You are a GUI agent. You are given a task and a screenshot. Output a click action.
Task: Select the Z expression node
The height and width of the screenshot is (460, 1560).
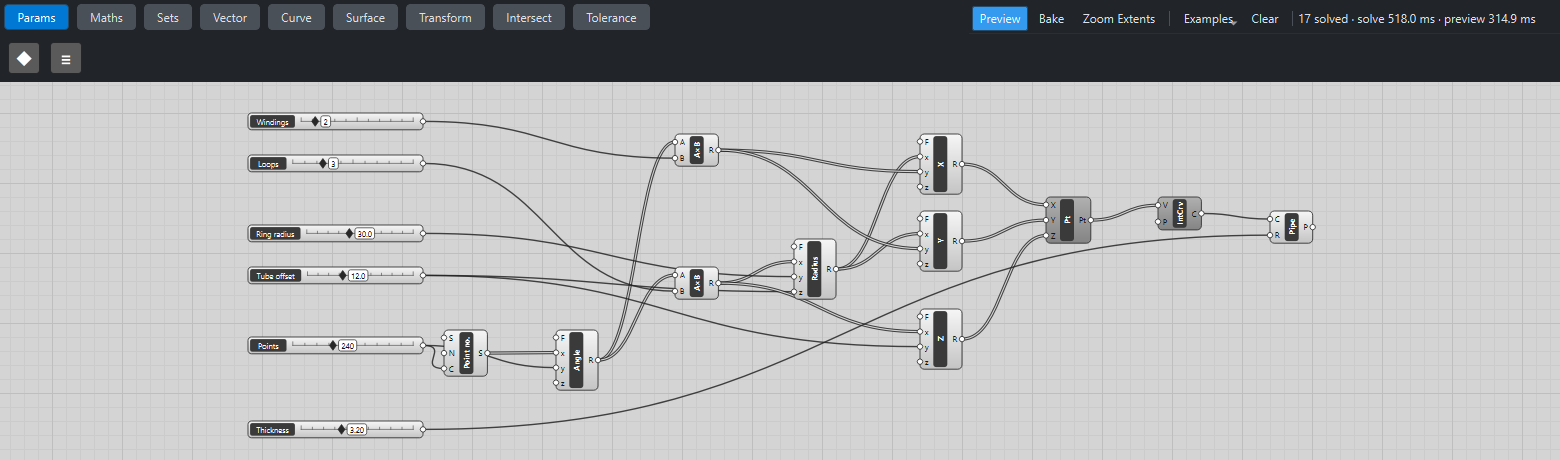tap(940, 339)
